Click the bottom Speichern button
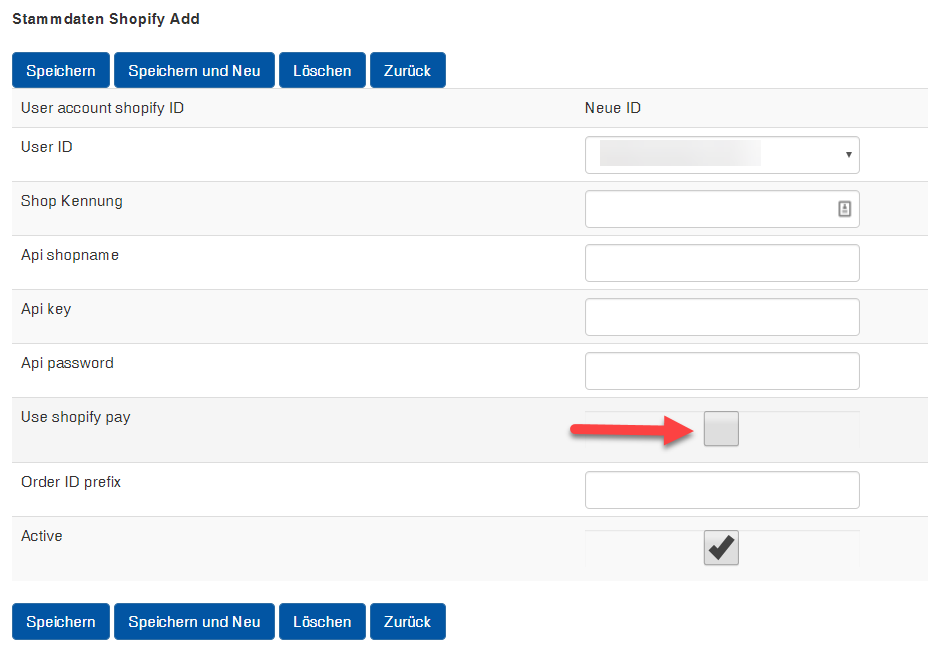 point(61,621)
